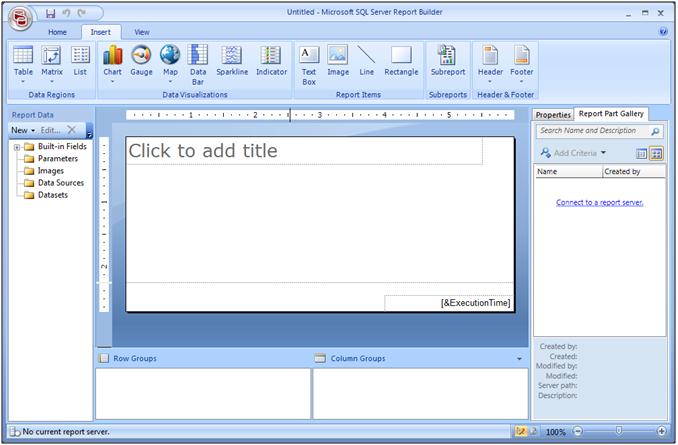
Task: Select the Data Sources folder
Action: click(x=54, y=183)
